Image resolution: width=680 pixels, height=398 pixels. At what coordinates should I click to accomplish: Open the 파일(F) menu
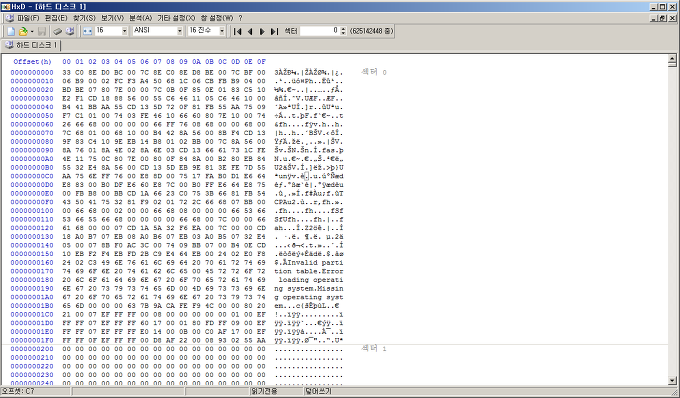pos(28,18)
